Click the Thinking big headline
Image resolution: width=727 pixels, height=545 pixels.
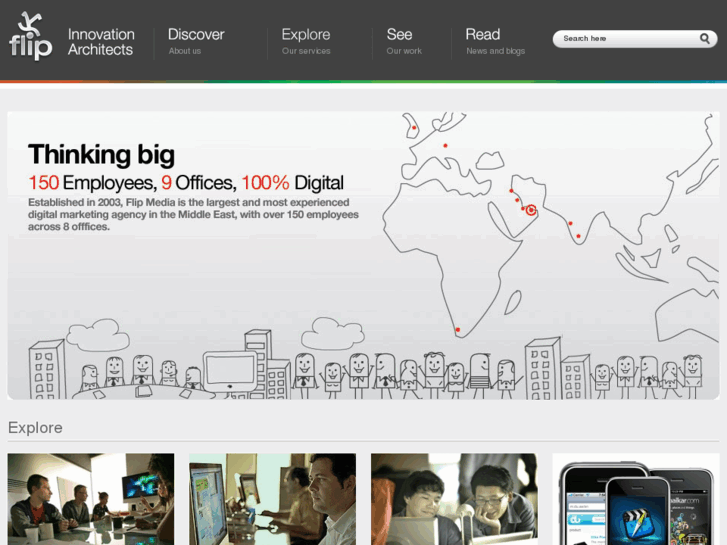tap(102, 154)
